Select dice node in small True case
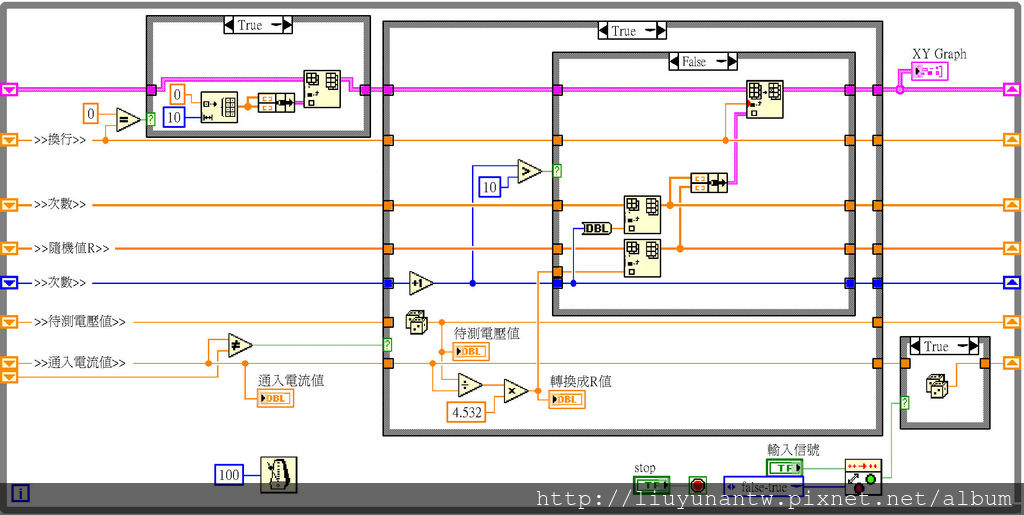The width and height of the screenshot is (1024, 515). pyautogui.click(x=937, y=385)
